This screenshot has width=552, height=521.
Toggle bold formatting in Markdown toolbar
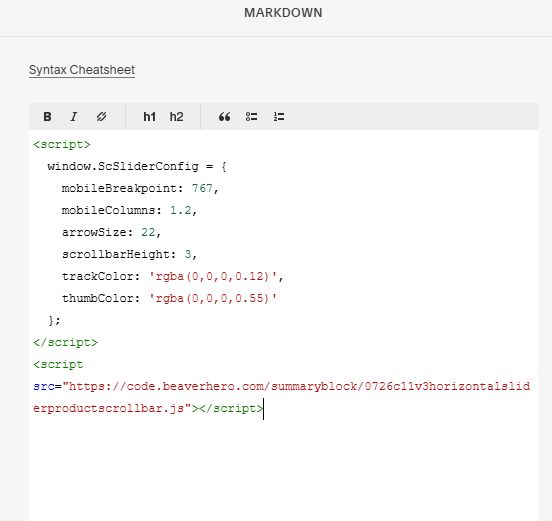point(47,117)
